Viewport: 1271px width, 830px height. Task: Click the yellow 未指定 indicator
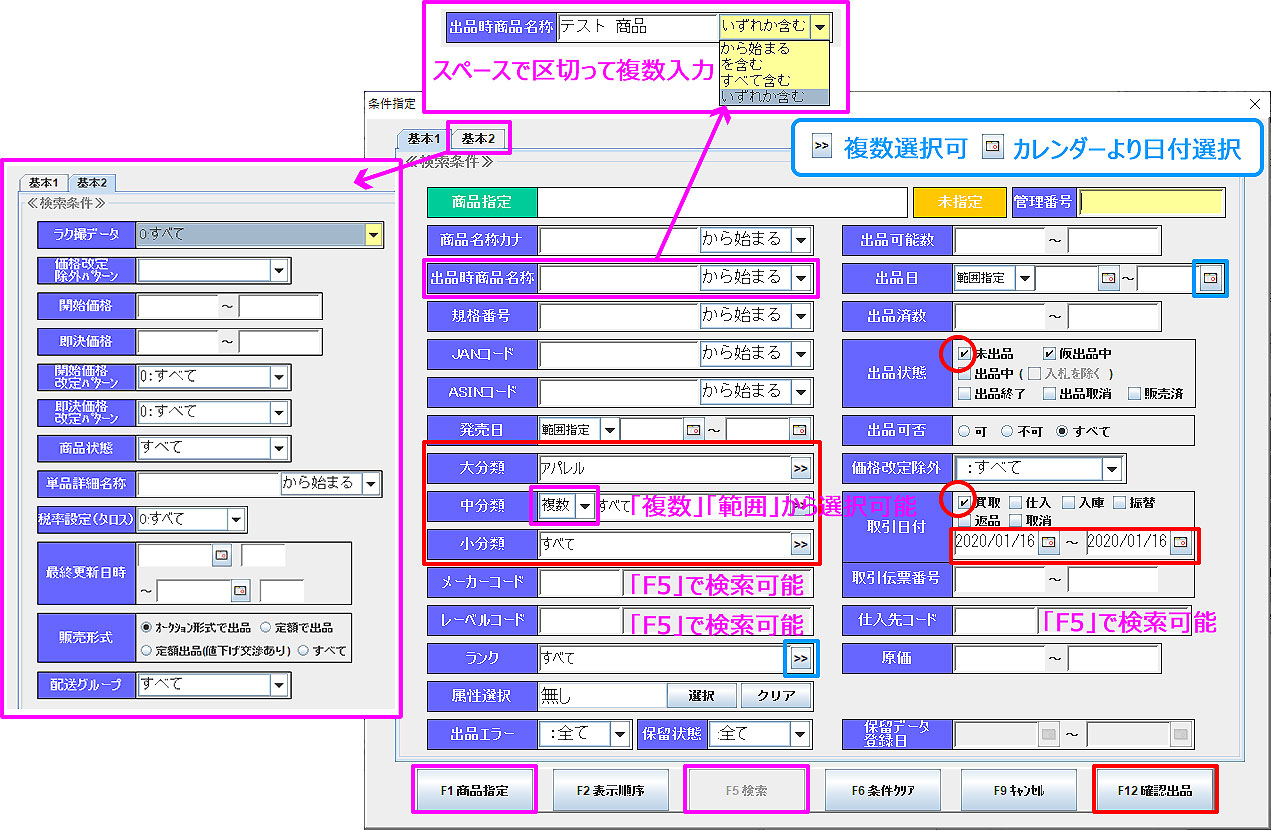point(959,202)
